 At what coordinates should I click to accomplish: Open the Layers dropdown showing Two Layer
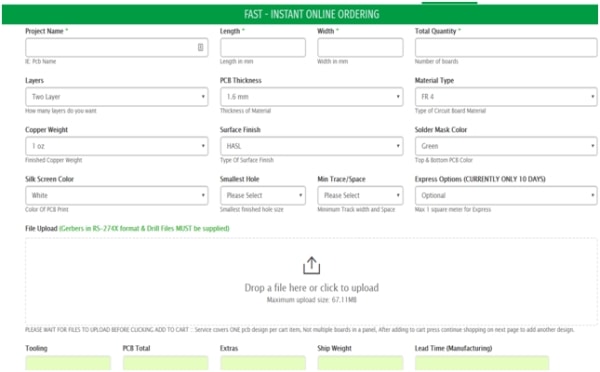[x=117, y=97]
